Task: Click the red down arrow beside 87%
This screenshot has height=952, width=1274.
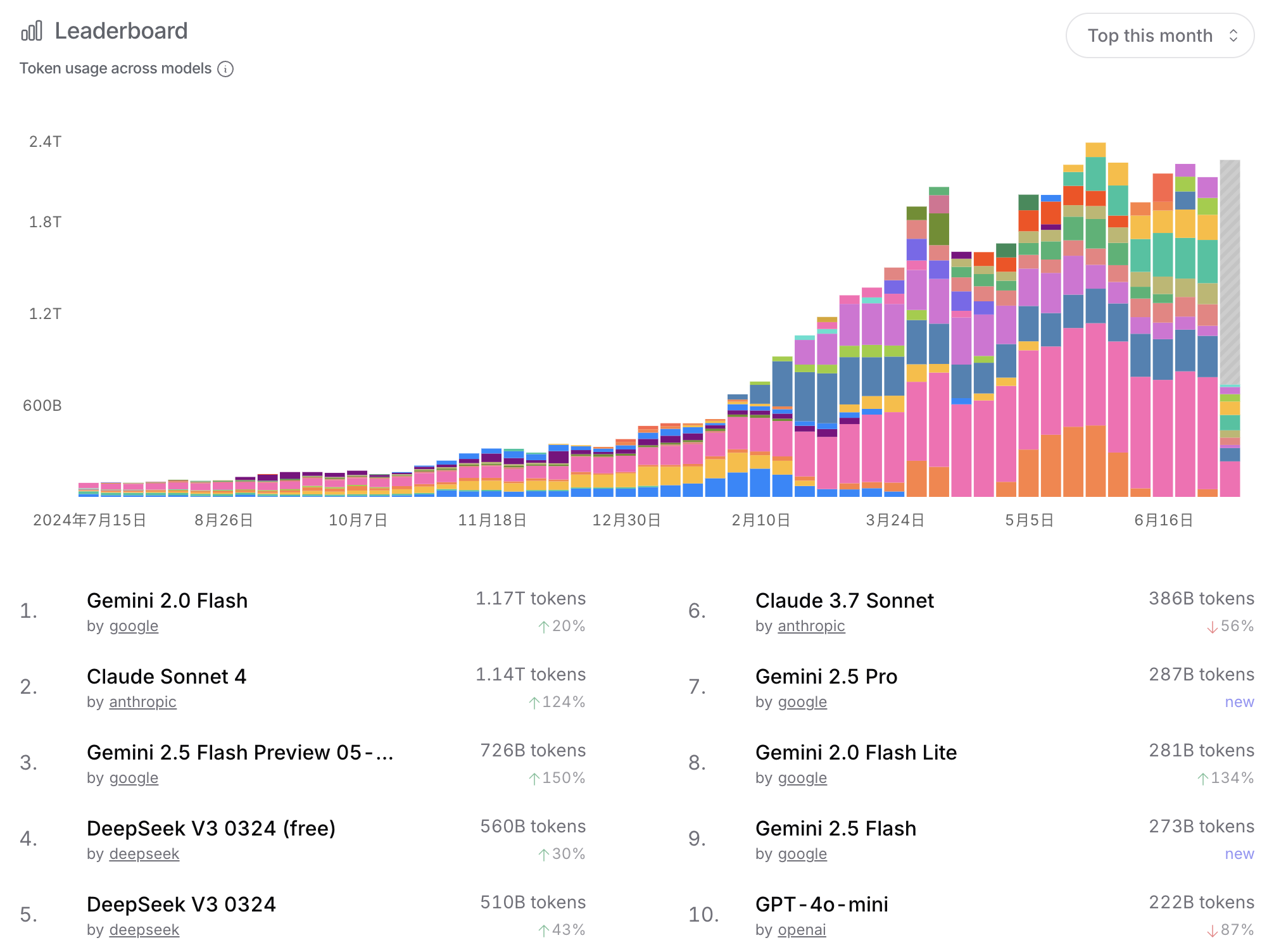Action: 1212,930
